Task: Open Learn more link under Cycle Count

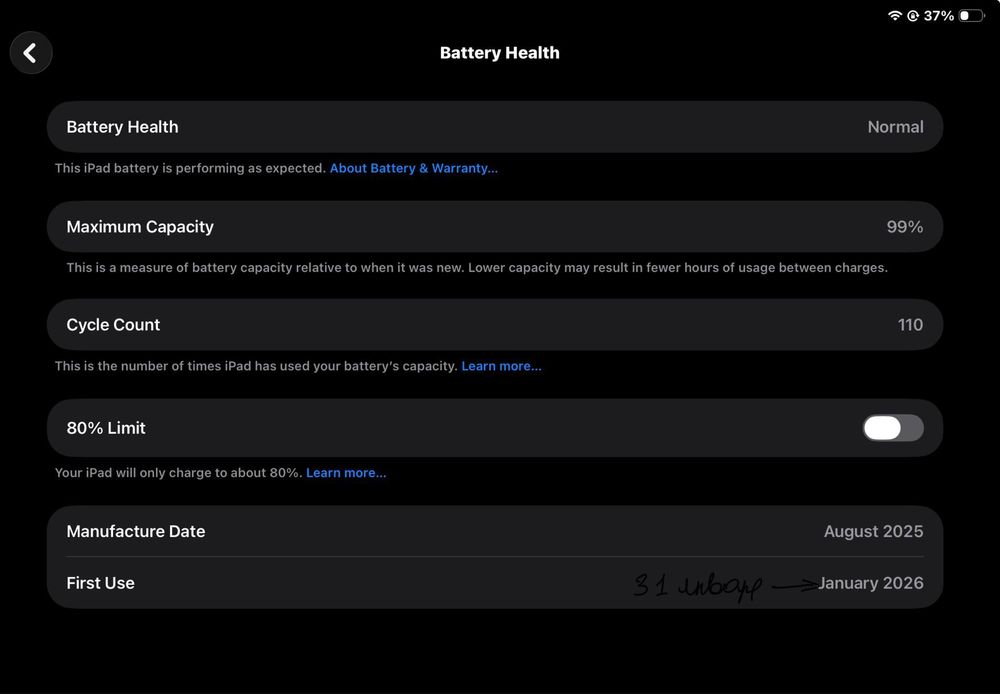Action: 501,366
